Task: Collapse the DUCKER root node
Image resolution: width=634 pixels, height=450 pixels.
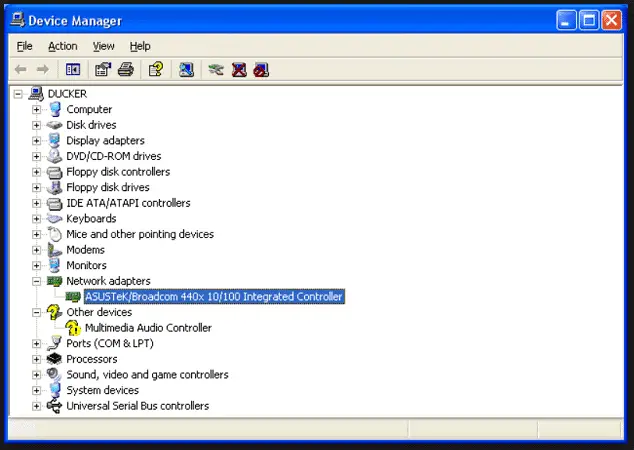Action: (18, 94)
